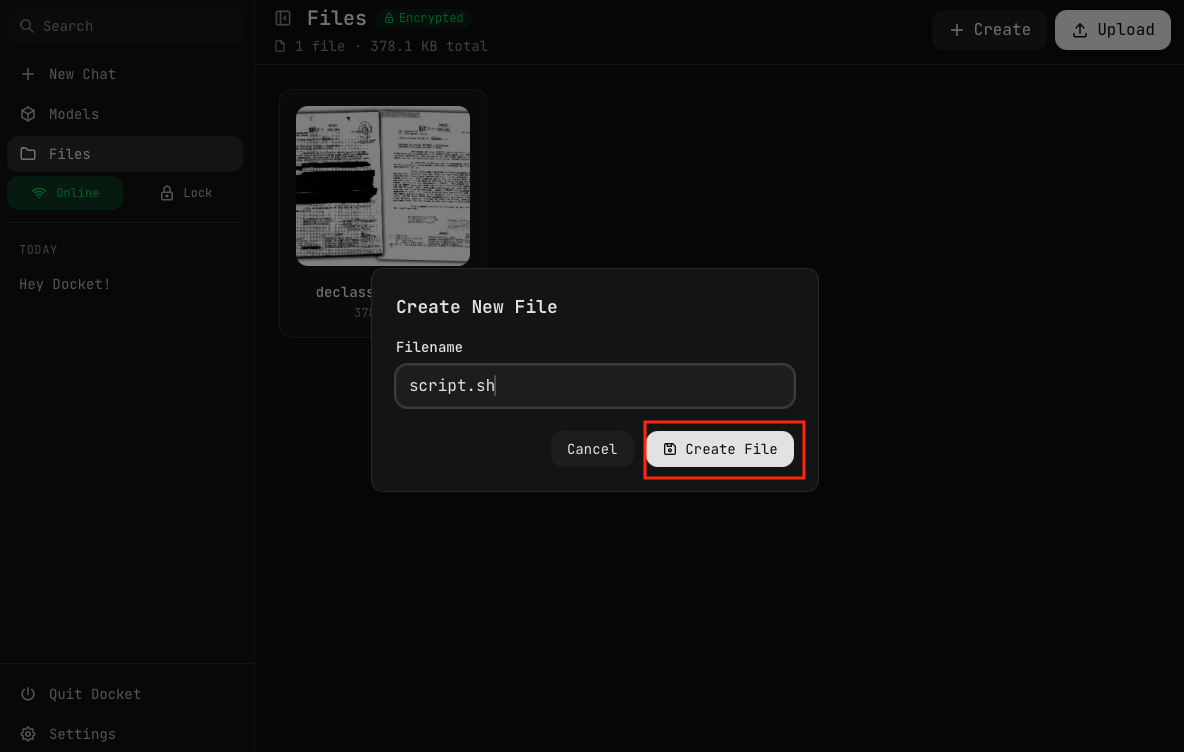
Task: Open the declassified document thumbnail
Action: [383, 186]
